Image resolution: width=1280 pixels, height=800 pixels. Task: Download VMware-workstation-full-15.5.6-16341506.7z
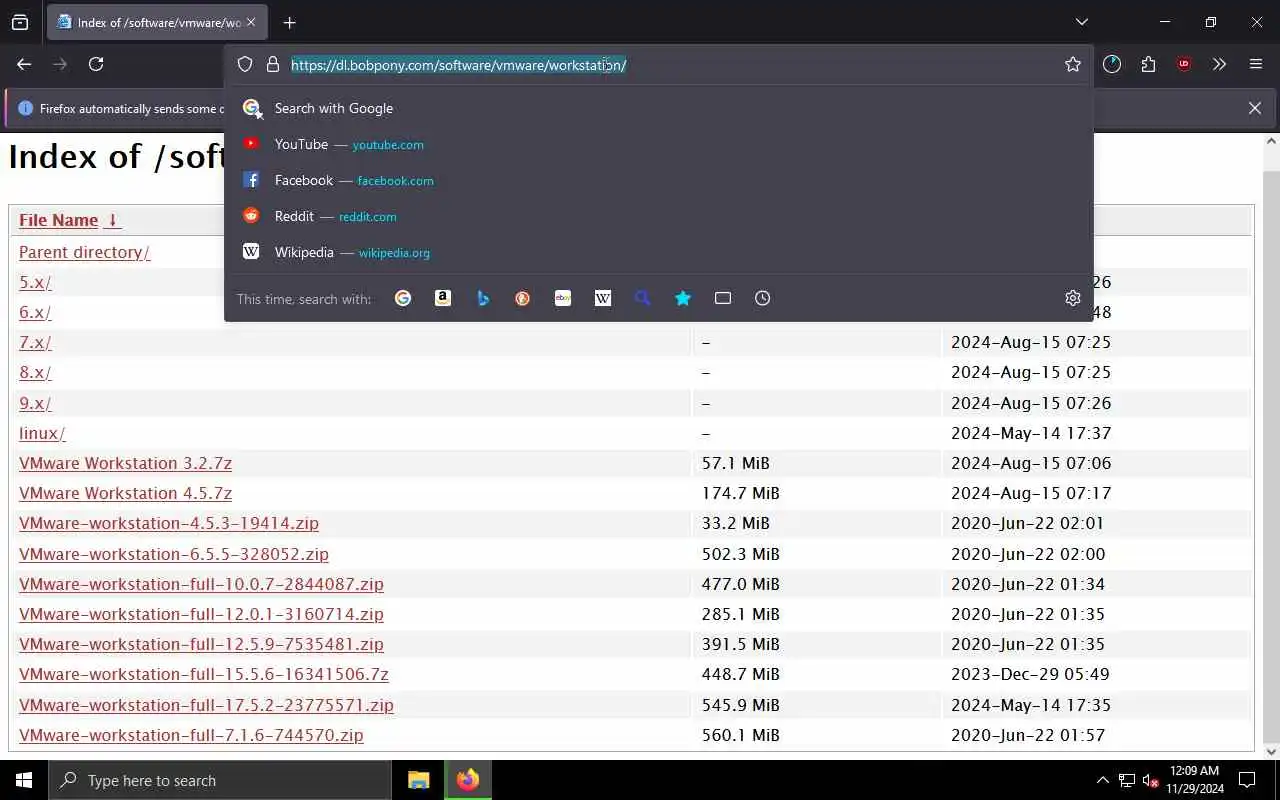[x=204, y=674]
